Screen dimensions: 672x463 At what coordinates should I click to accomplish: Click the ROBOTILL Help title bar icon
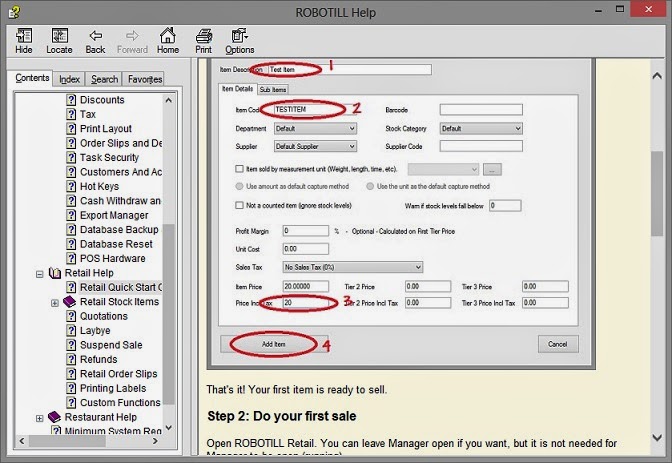14,12
